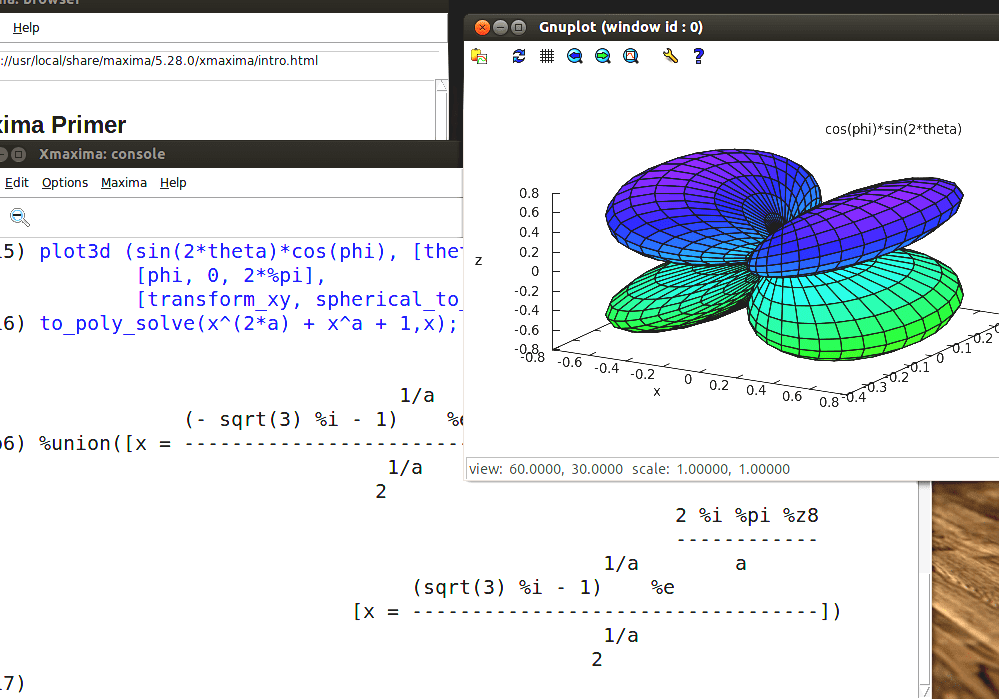Copy the plot to the clipboard
The image size is (999, 699).
478,56
